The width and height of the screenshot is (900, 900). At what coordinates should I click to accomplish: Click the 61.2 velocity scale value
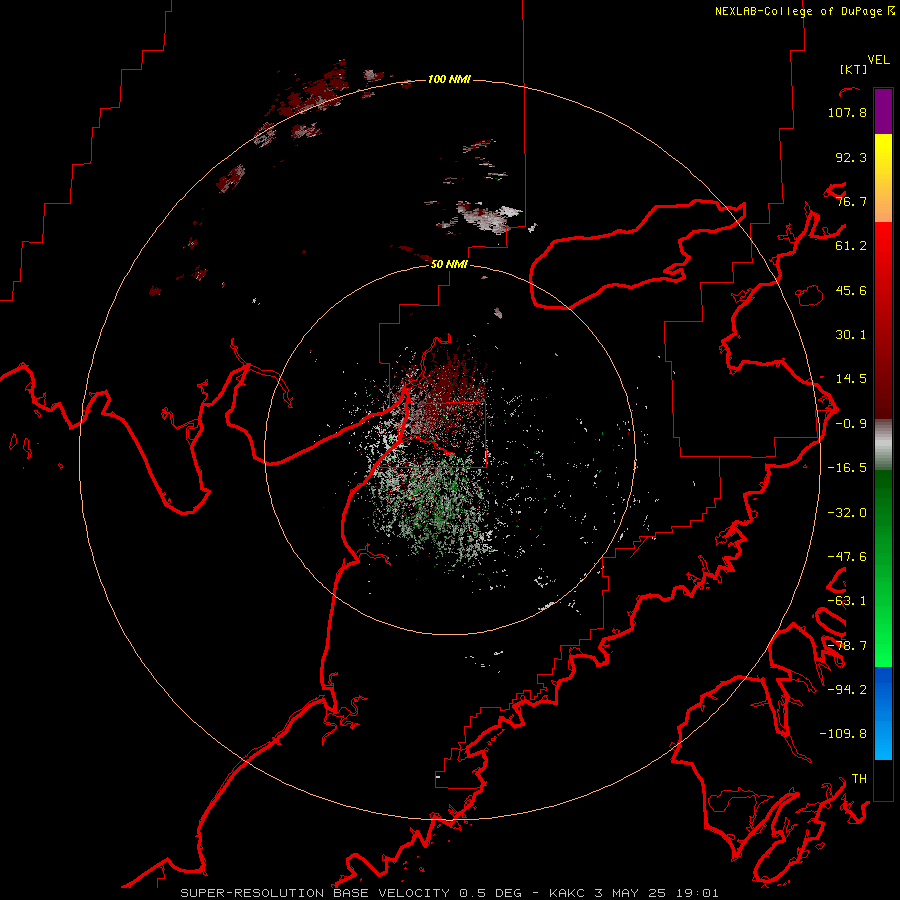[851, 246]
